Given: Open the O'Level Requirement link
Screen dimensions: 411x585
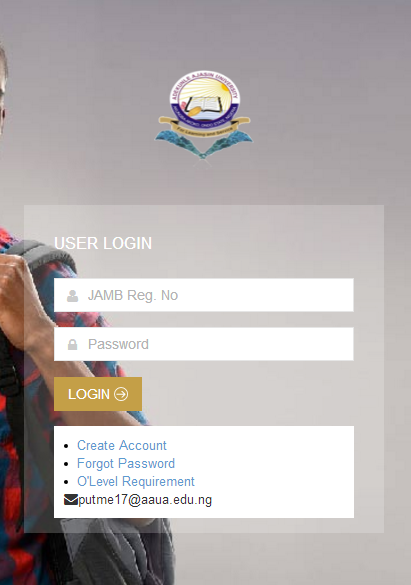Looking at the screenshot, I should 136,481.
